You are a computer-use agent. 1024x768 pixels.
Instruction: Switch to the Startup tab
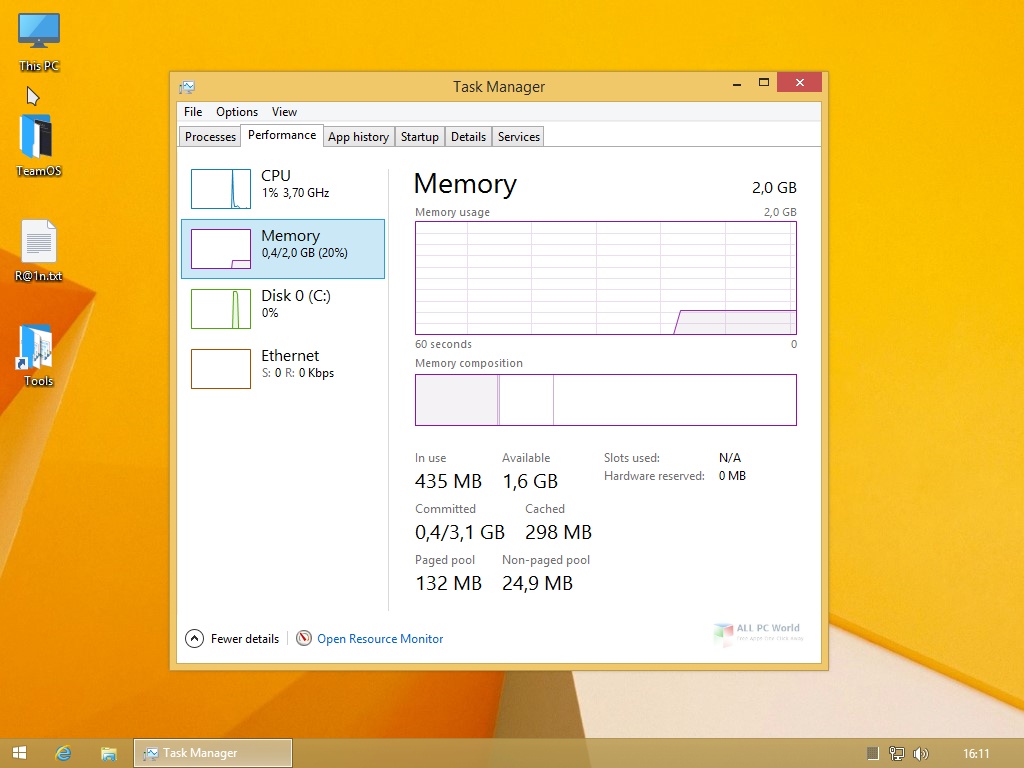tap(419, 136)
